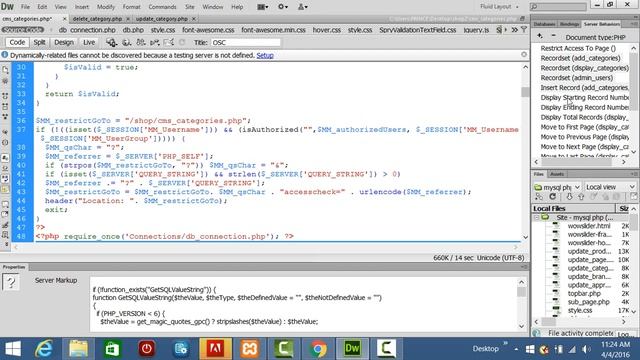Click the expand Files panel icon
The width and height of the screenshot is (640, 360).
pyautogui.click(x=633, y=197)
